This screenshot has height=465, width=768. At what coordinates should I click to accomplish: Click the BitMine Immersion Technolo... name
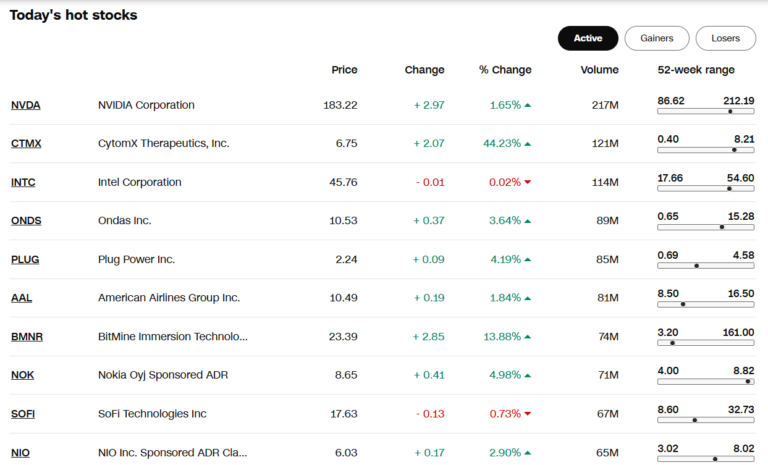coord(173,337)
